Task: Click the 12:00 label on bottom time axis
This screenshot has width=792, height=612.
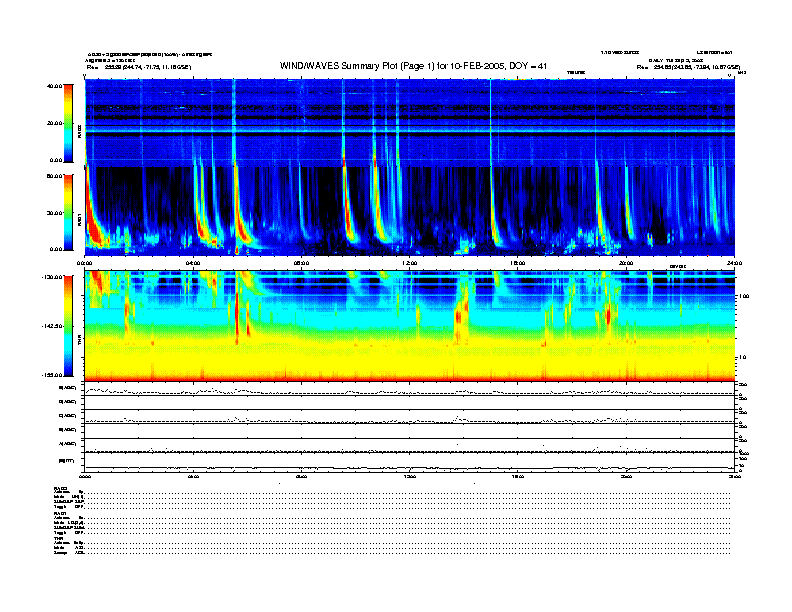Action: click(410, 476)
